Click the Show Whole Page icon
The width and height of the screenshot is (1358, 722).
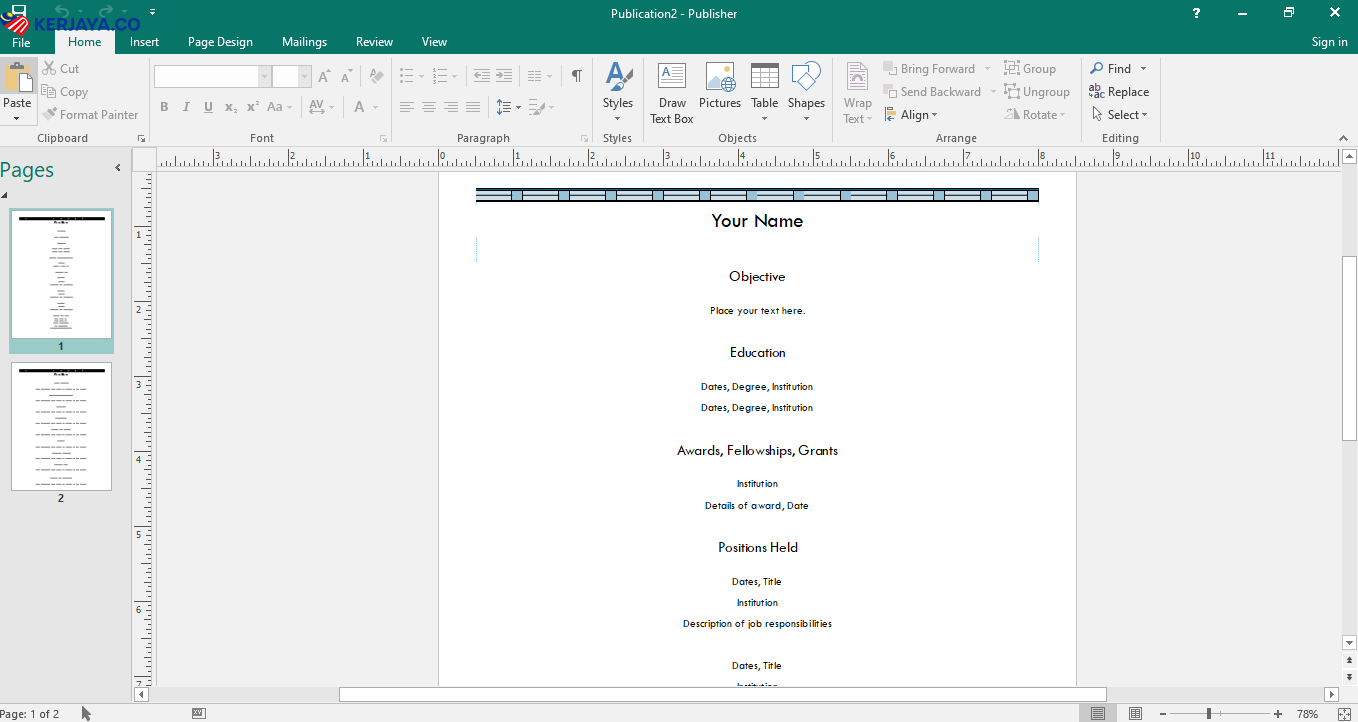coord(1344,714)
